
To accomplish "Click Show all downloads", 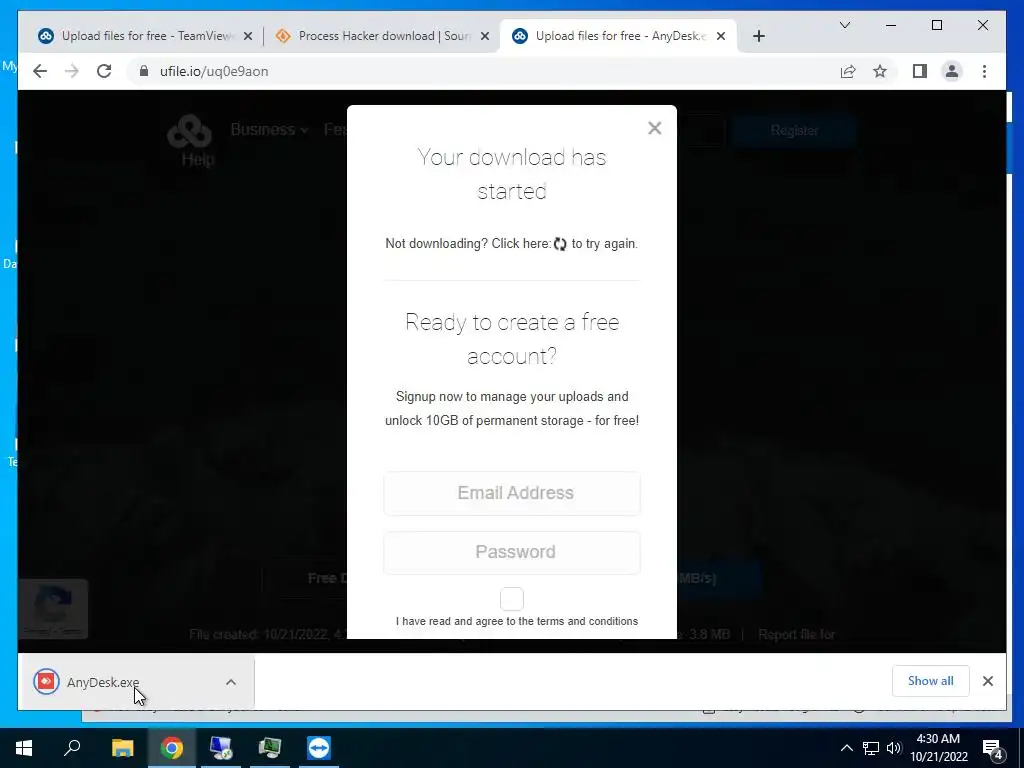I will point(930,681).
